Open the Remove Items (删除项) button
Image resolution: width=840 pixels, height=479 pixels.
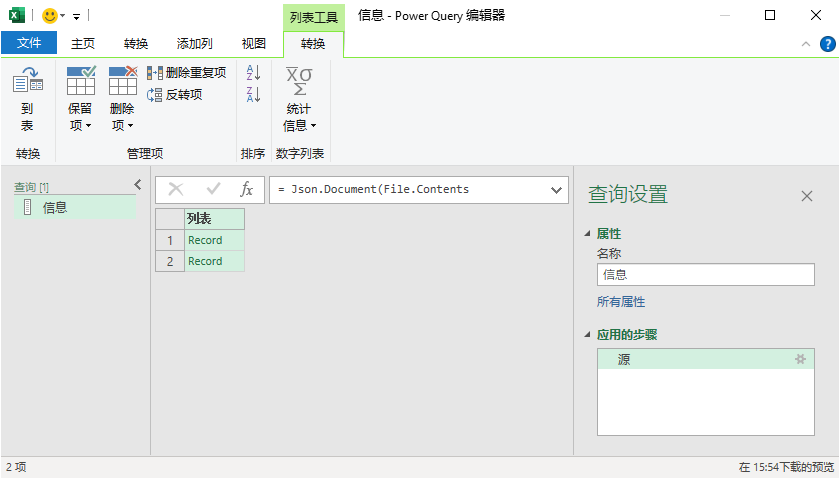pos(123,99)
